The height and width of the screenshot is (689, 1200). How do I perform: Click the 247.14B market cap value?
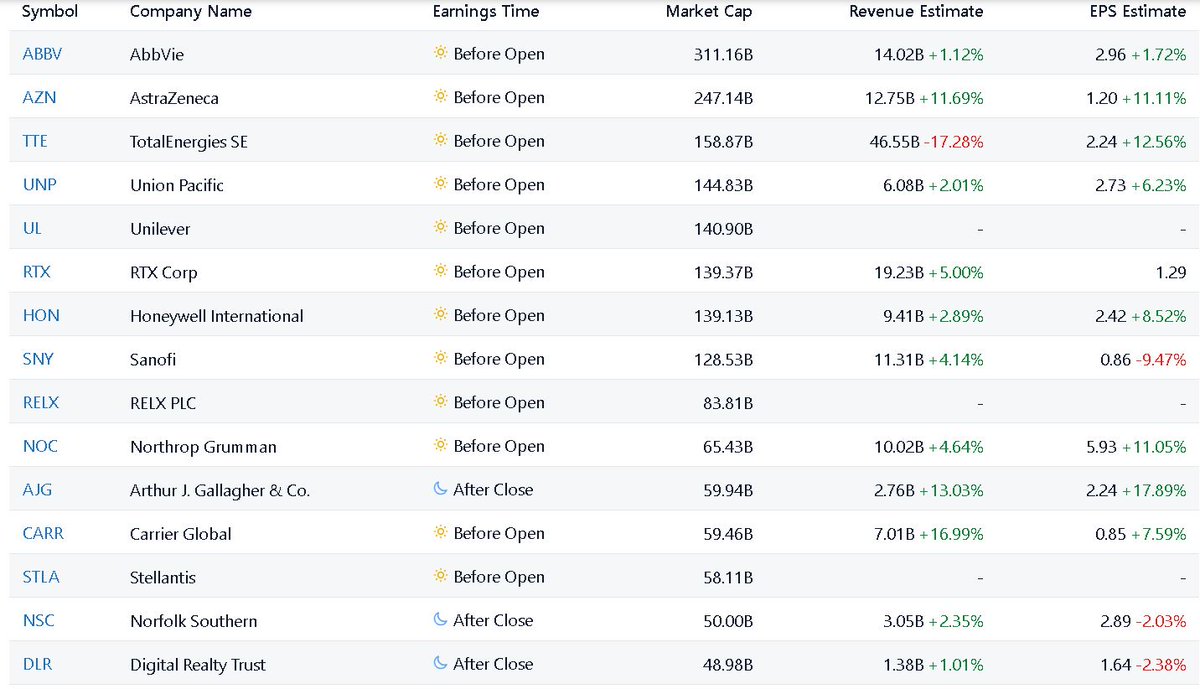723,98
